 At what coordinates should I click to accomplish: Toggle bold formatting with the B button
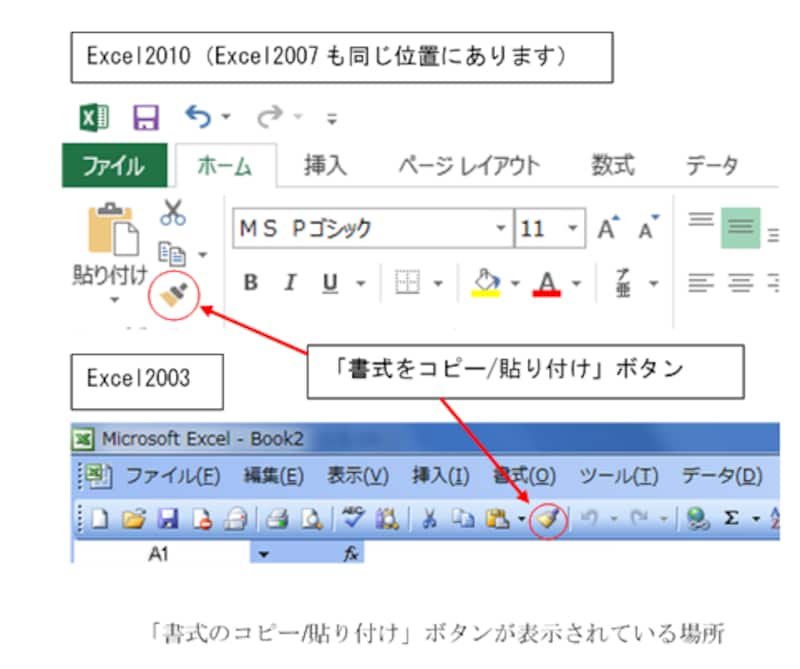tap(249, 283)
